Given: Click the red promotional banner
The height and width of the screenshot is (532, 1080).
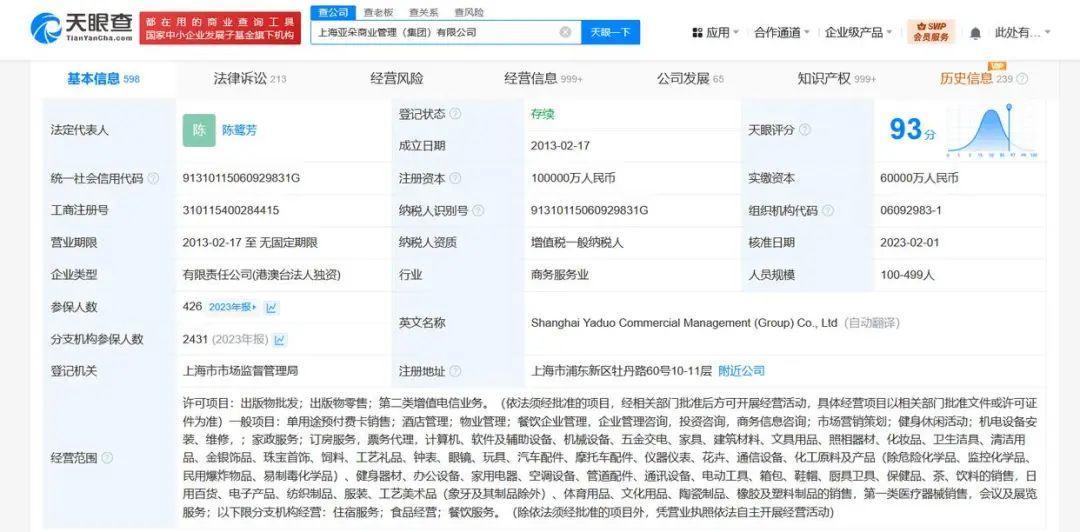Looking at the screenshot, I should 220,28.
